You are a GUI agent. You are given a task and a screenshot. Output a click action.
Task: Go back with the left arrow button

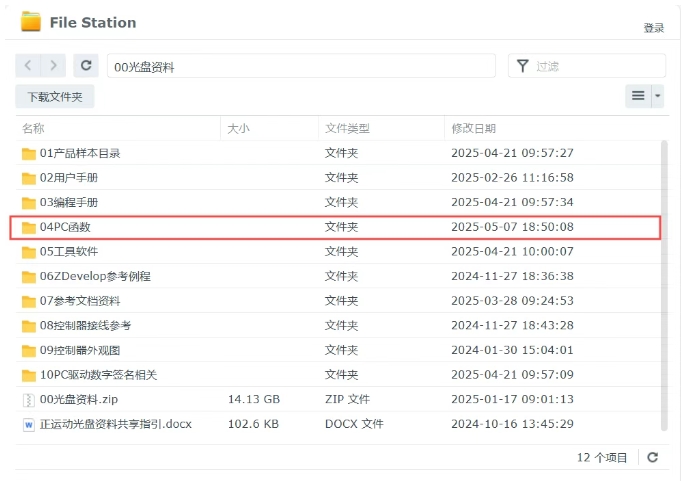(x=28, y=66)
